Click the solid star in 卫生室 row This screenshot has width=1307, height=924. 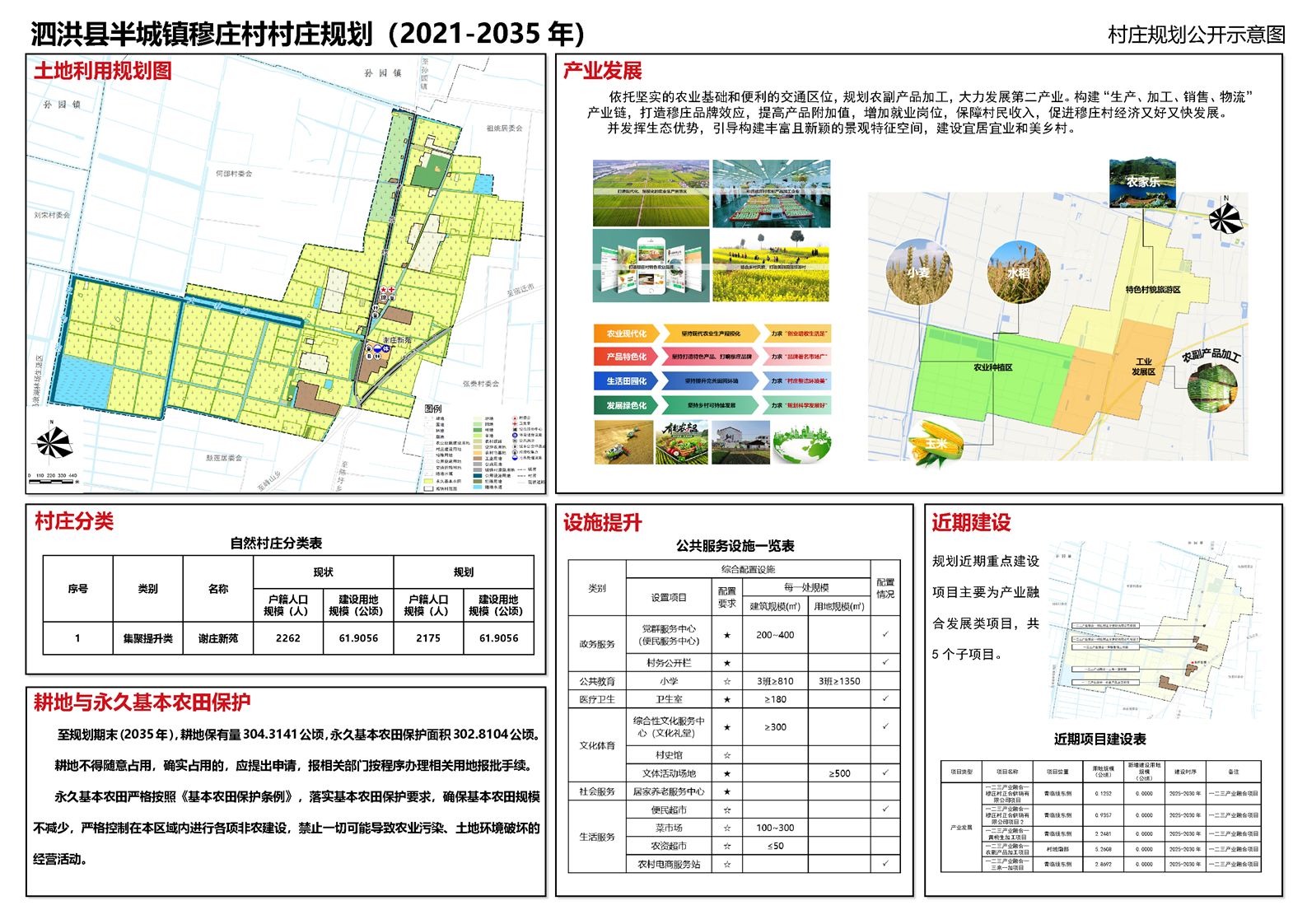tap(726, 699)
